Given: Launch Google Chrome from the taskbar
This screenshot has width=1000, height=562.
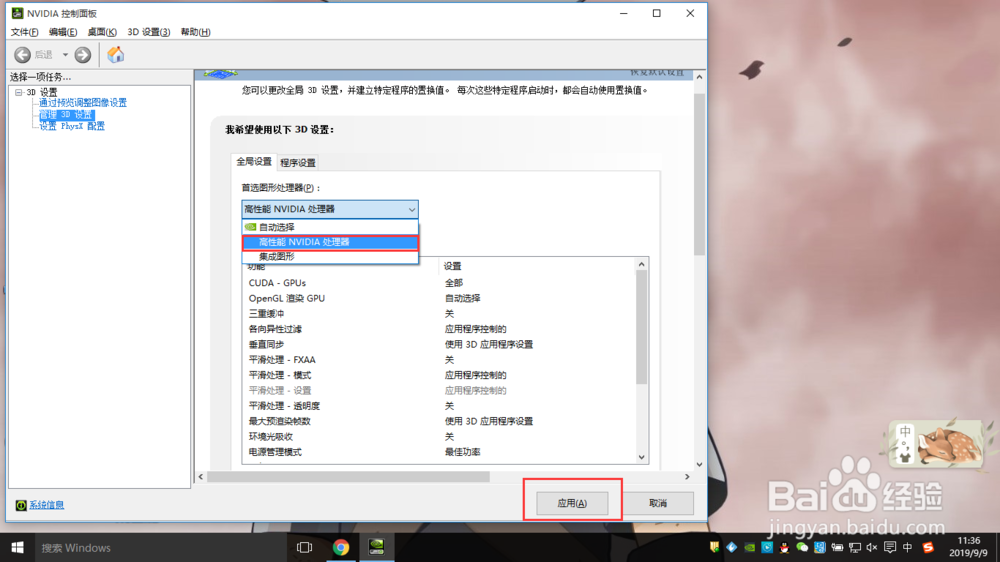Looking at the screenshot, I should [341, 547].
